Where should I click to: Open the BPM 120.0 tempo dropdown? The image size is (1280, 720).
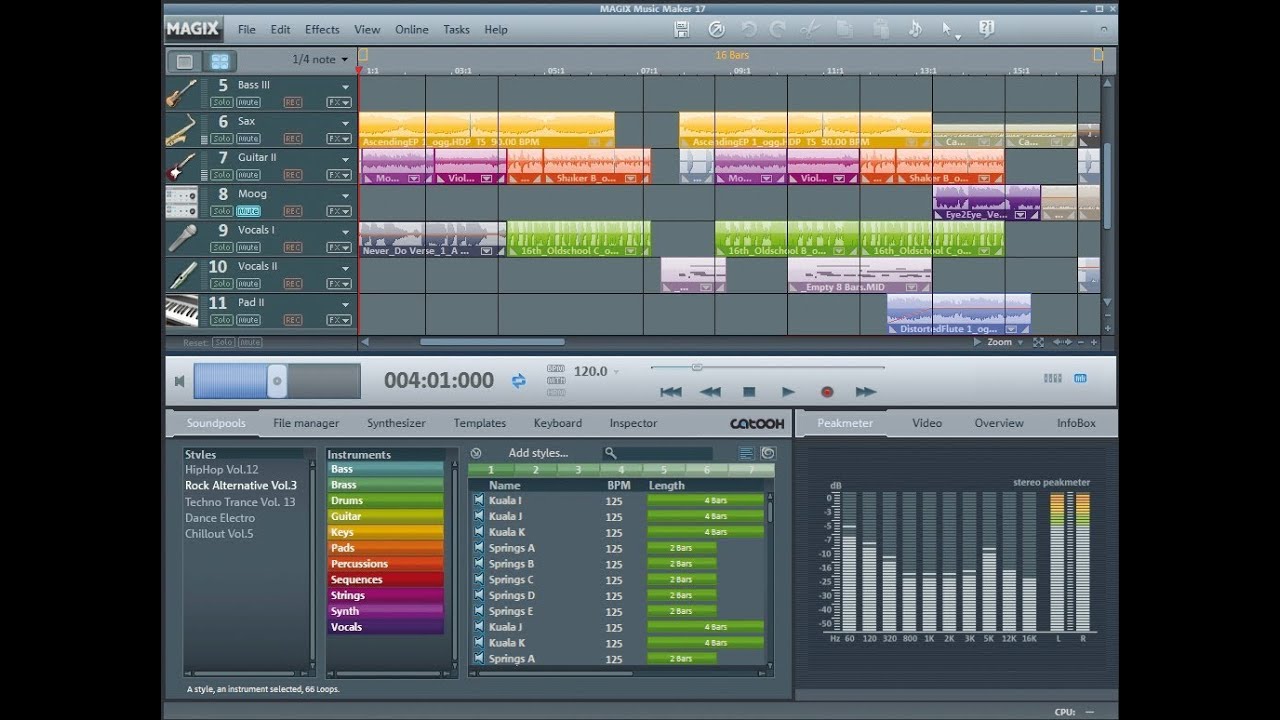tap(616, 372)
